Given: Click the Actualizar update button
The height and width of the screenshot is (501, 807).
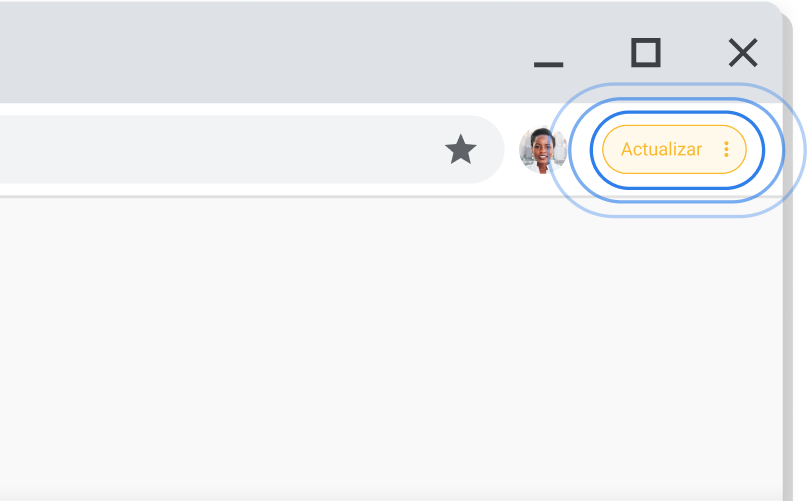Looking at the screenshot, I should point(662,150).
